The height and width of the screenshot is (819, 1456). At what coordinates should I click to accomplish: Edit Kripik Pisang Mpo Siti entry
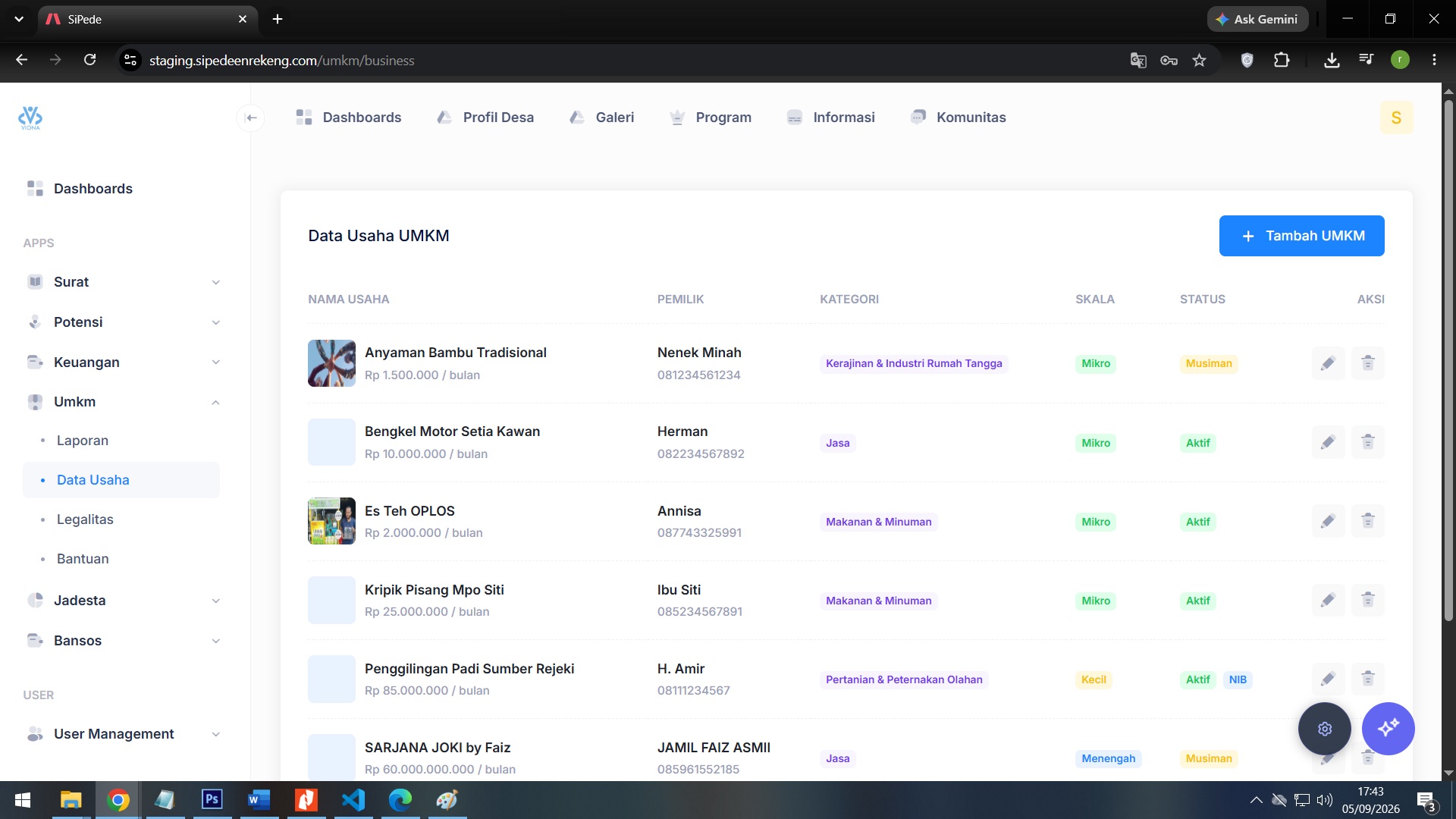click(x=1328, y=600)
